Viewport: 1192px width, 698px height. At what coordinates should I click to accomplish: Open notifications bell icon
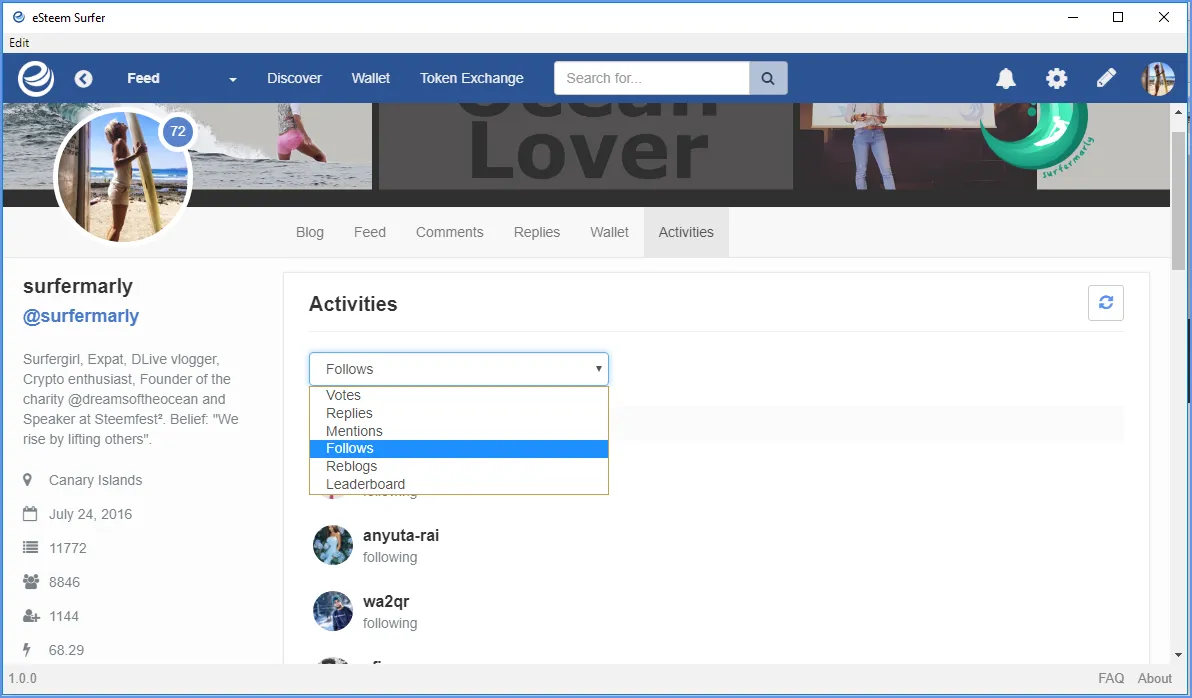[1006, 78]
